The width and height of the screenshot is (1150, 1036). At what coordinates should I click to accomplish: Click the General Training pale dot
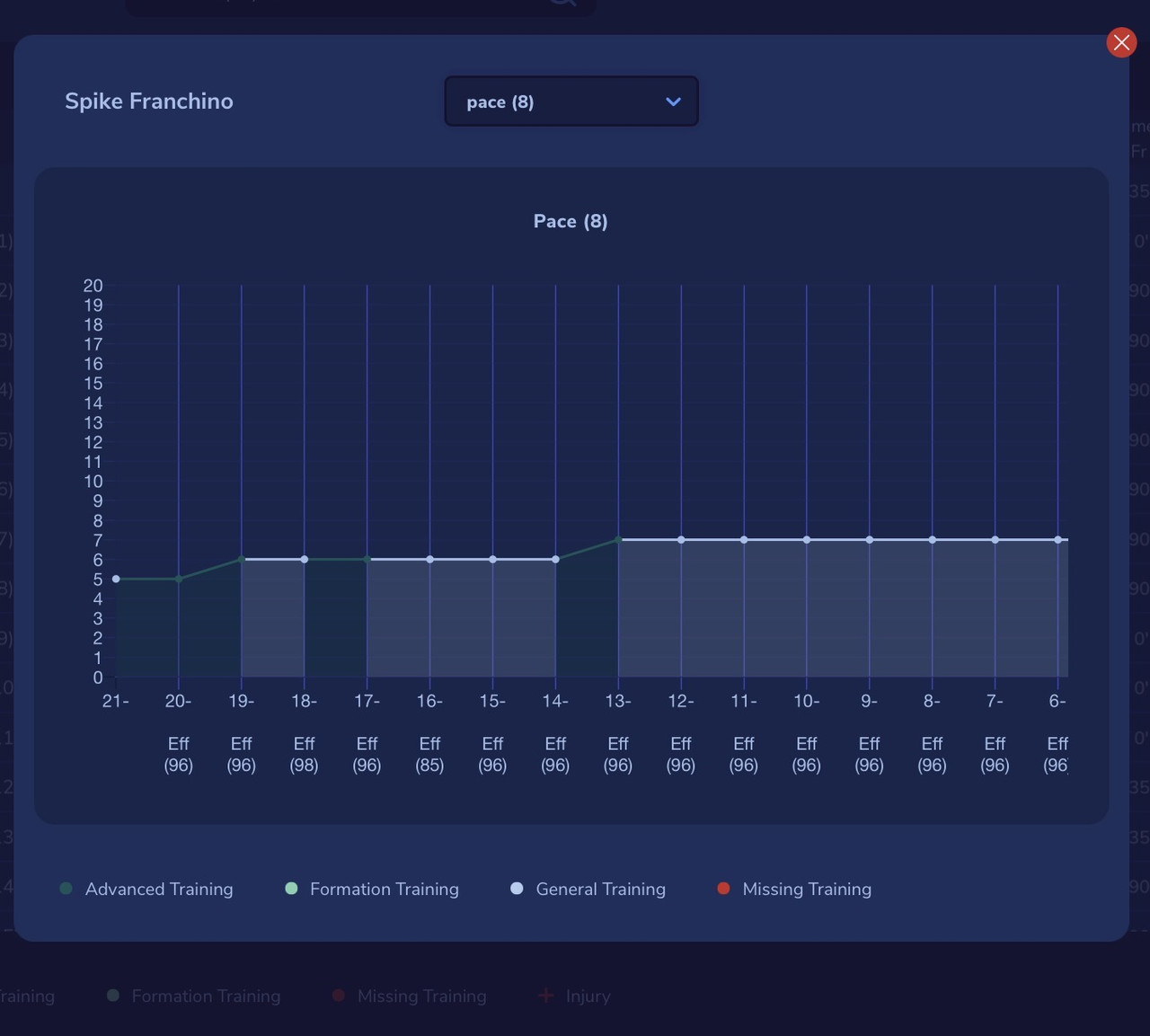[517, 889]
